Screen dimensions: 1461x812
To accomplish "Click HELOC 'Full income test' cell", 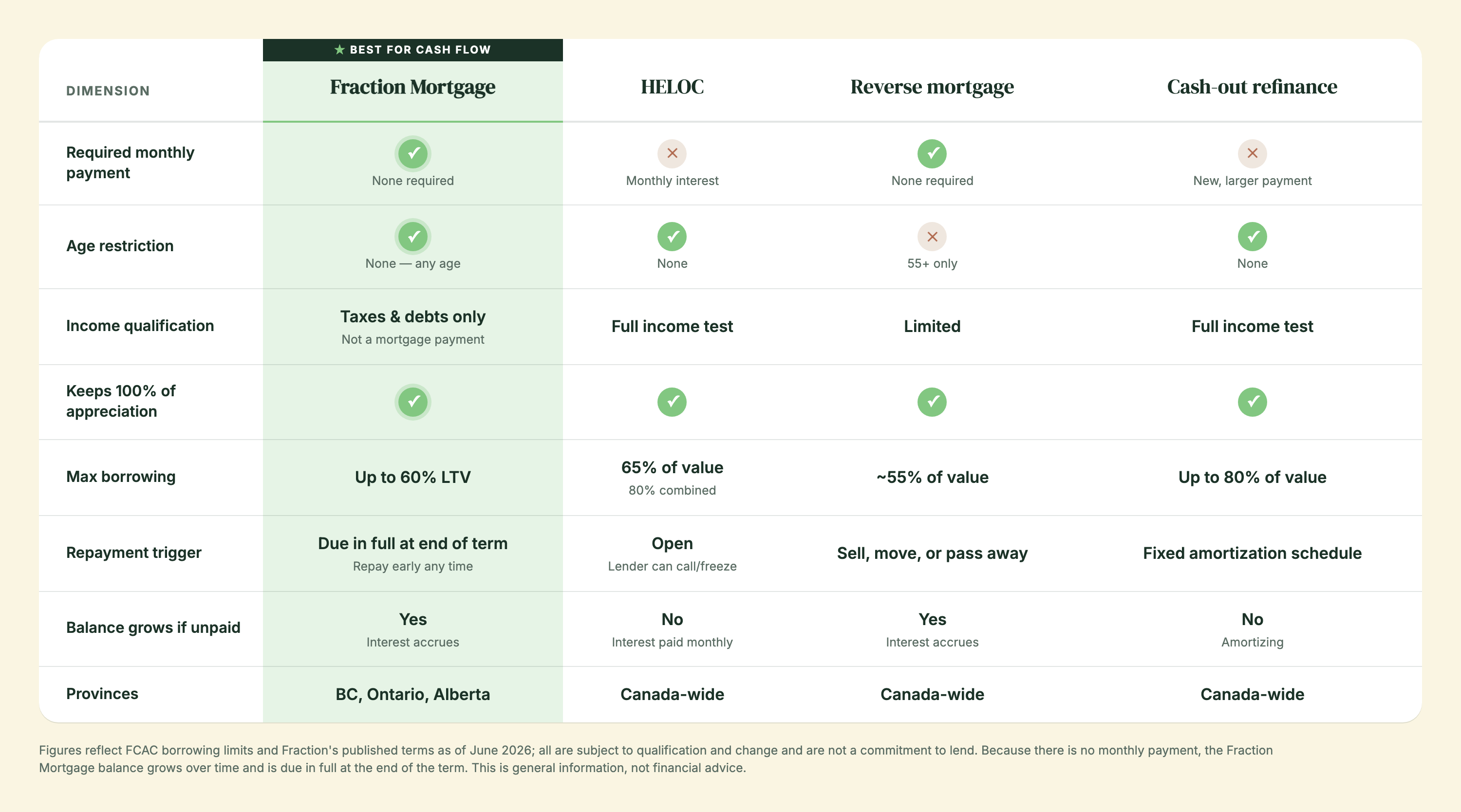I will 672,326.
